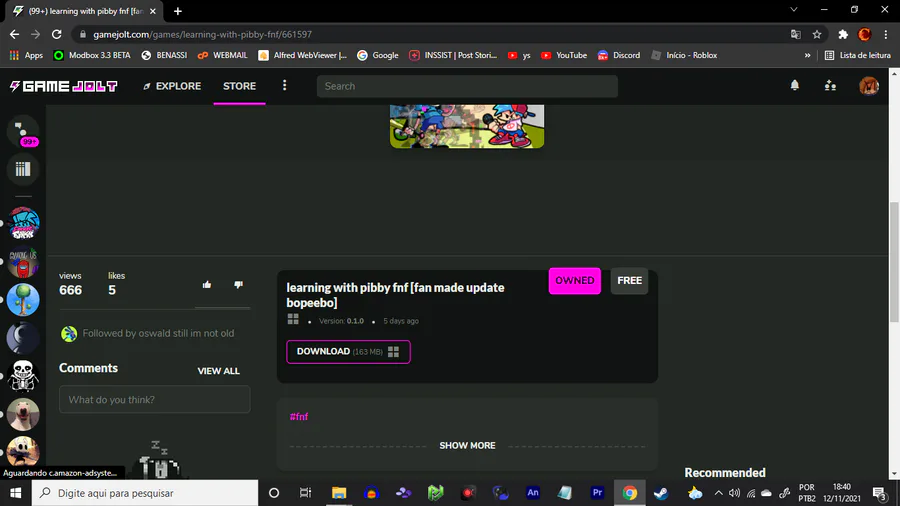
Task: Open the WEBMAIL bookmark
Action: coord(222,55)
